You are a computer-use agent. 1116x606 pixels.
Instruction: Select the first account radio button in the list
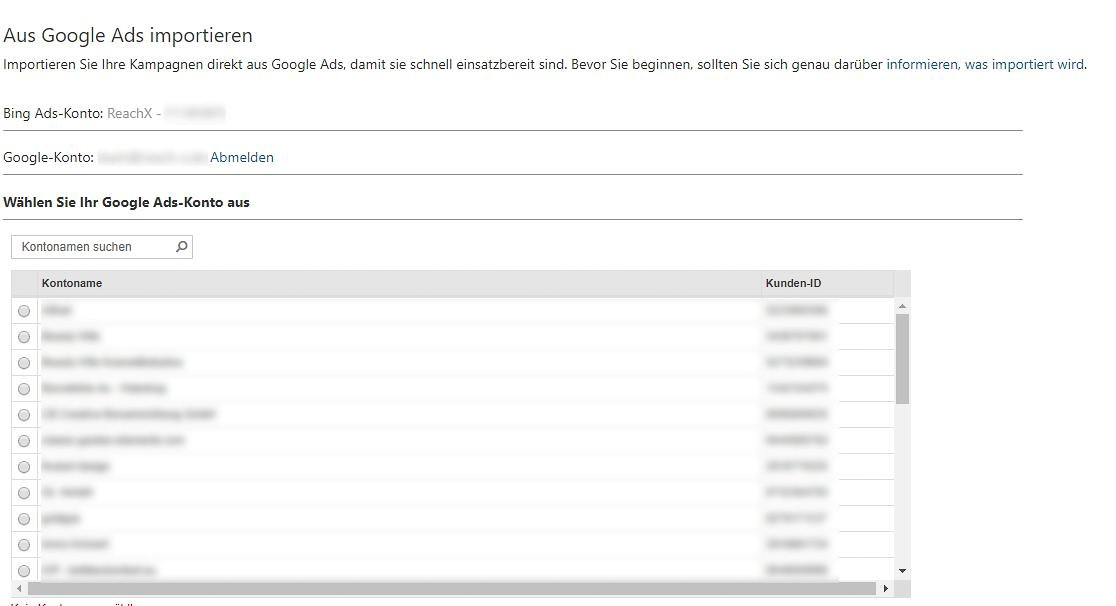tap(24, 311)
